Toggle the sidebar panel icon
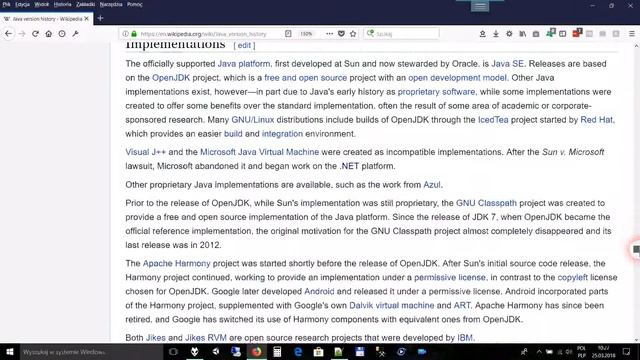This screenshot has width=640, height=360. 562,33
